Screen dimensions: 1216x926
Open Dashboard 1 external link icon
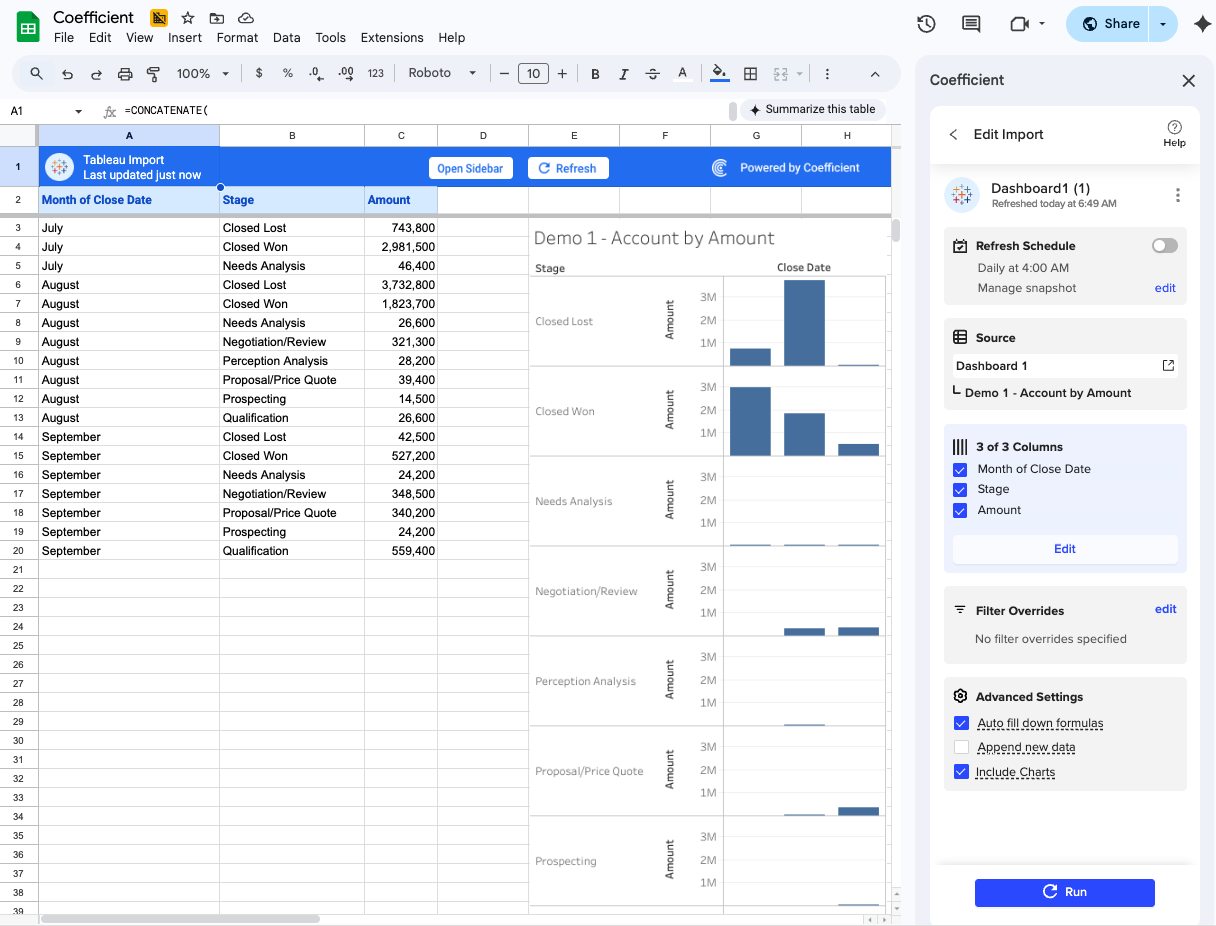[1168, 366]
